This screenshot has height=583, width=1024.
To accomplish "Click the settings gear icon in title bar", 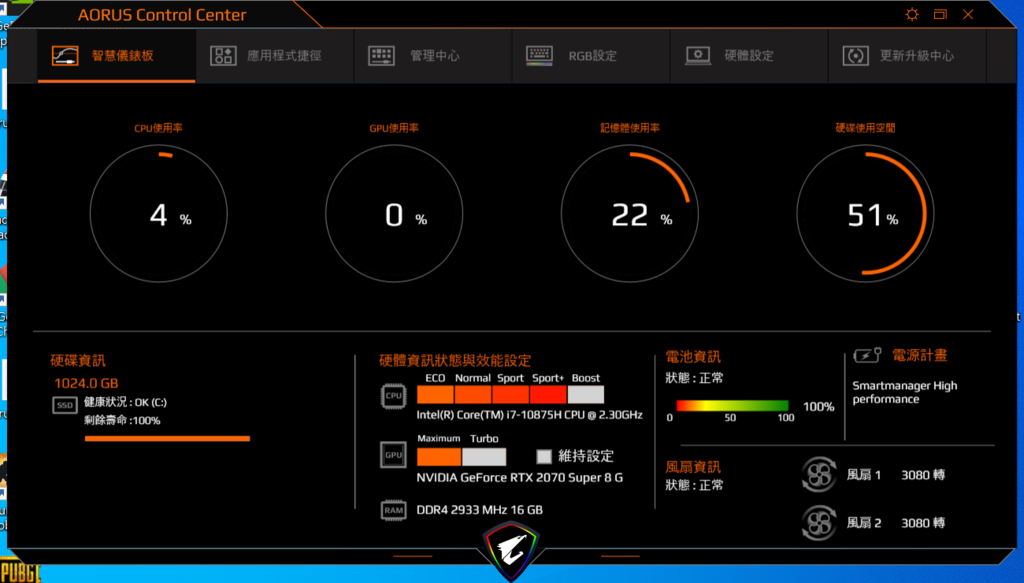I will (x=912, y=14).
